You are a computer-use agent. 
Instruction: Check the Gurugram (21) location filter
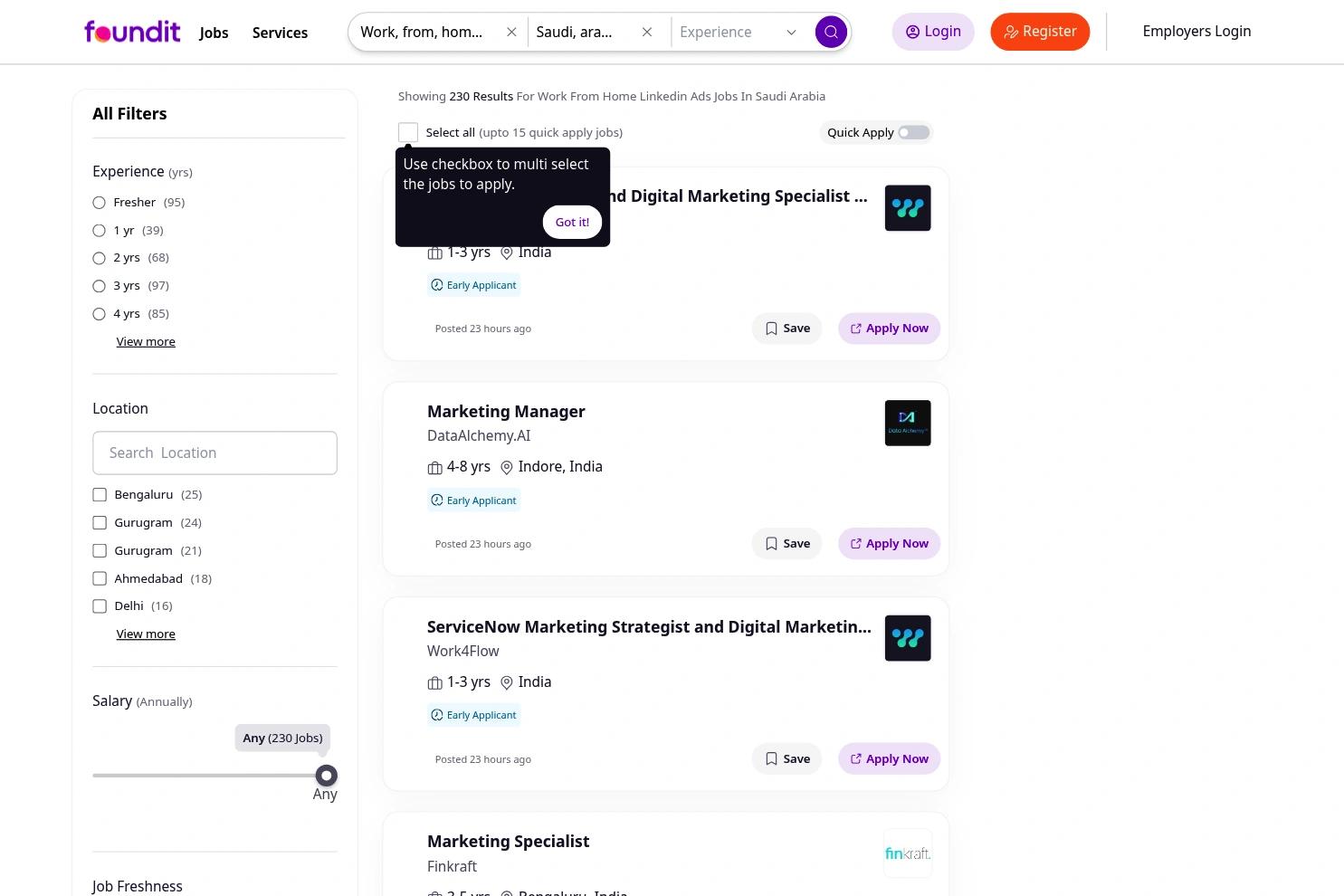[100, 551]
